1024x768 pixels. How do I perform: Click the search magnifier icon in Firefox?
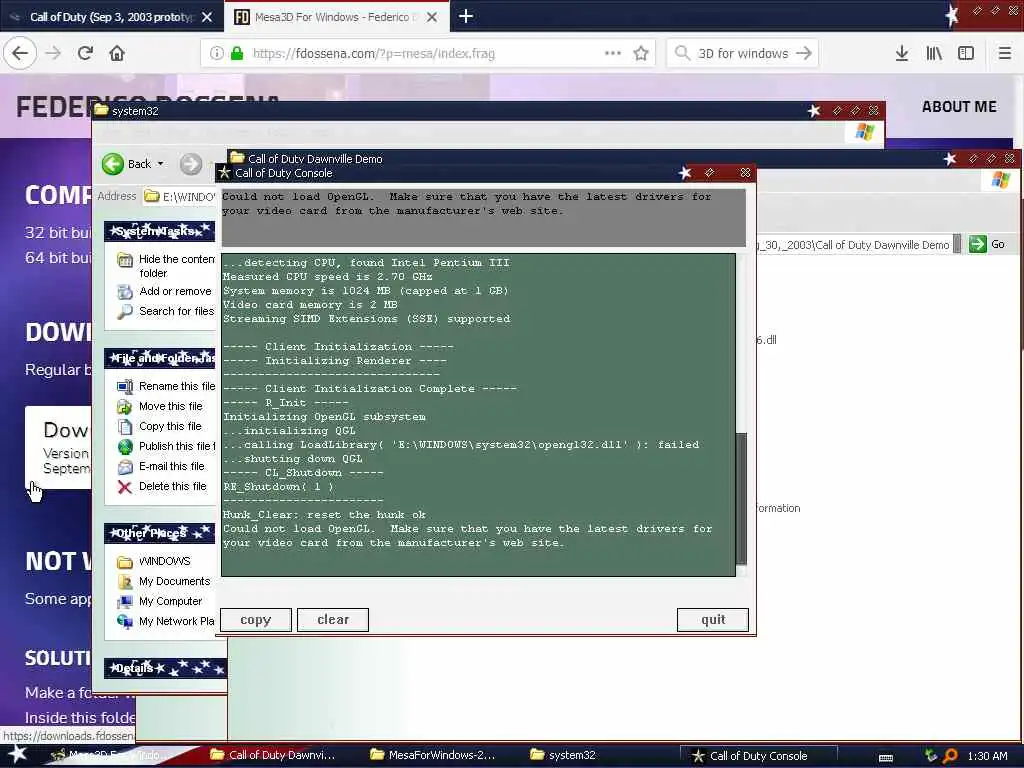tap(682, 54)
